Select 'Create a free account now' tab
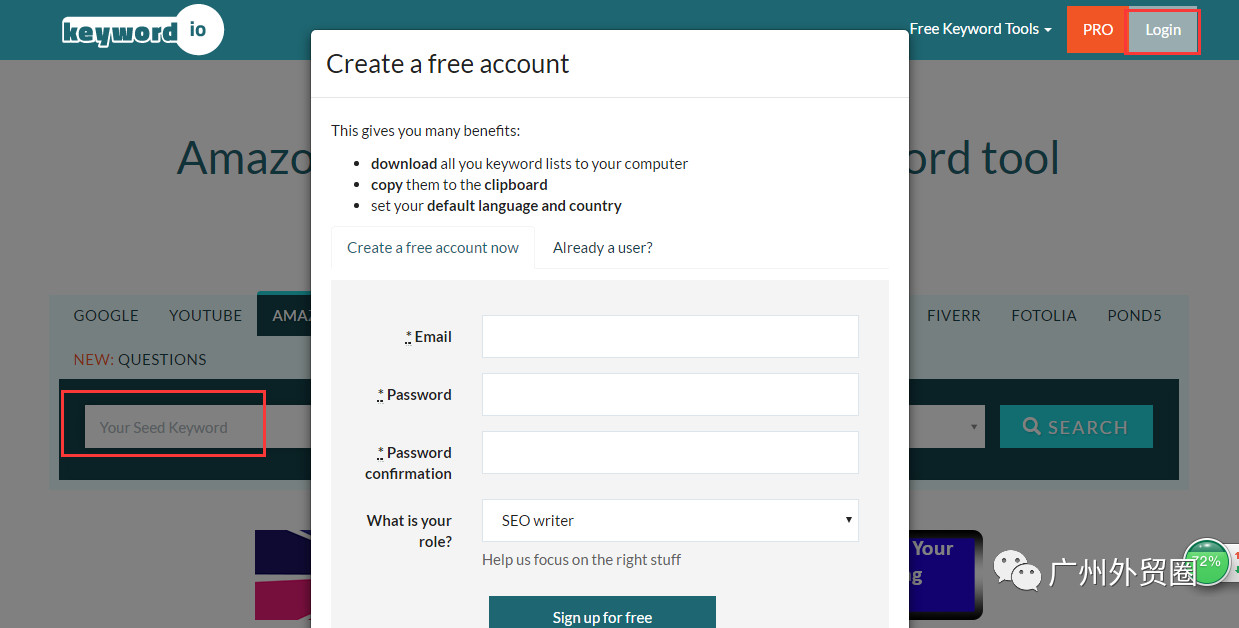The image size is (1239, 628). [x=433, y=248]
